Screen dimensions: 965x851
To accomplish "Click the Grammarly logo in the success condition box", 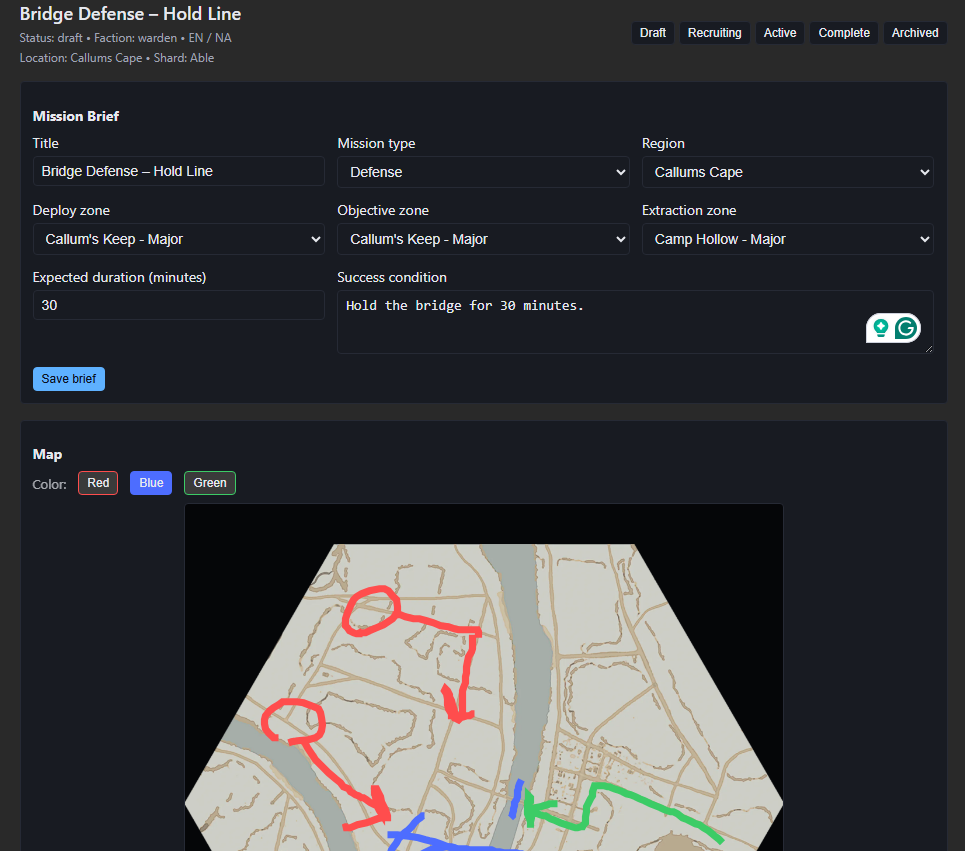I will click(x=904, y=327).
